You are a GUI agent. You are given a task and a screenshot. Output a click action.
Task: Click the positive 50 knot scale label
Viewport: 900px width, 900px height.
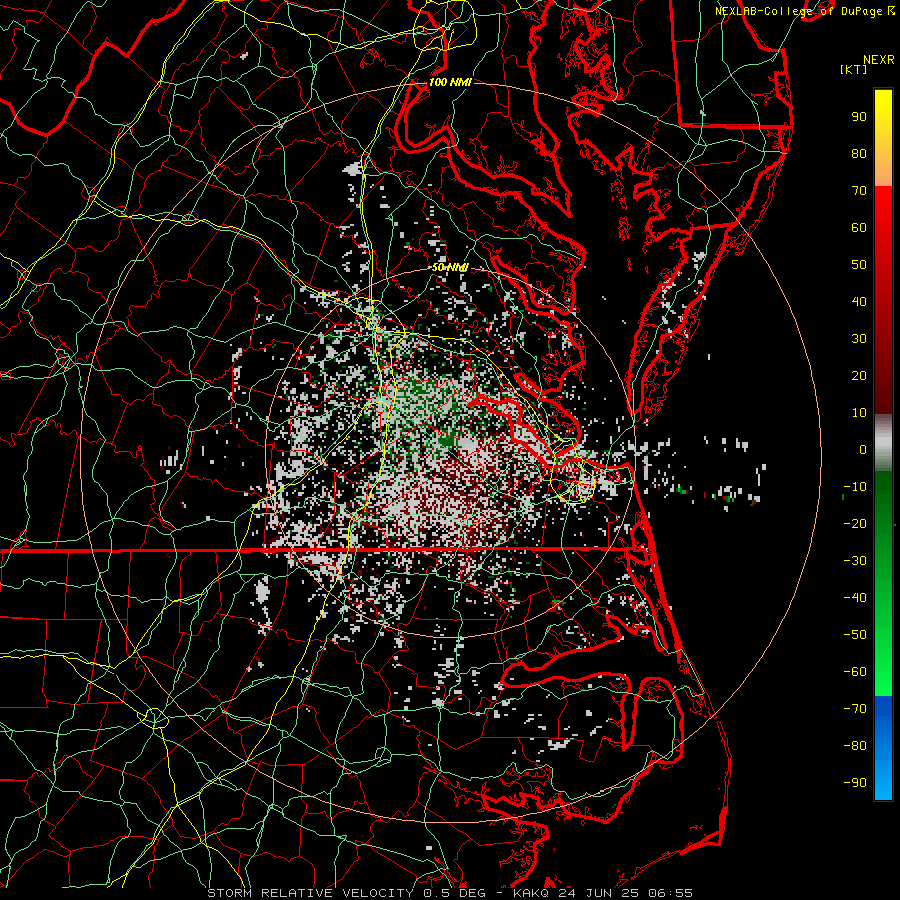[859, 265]
